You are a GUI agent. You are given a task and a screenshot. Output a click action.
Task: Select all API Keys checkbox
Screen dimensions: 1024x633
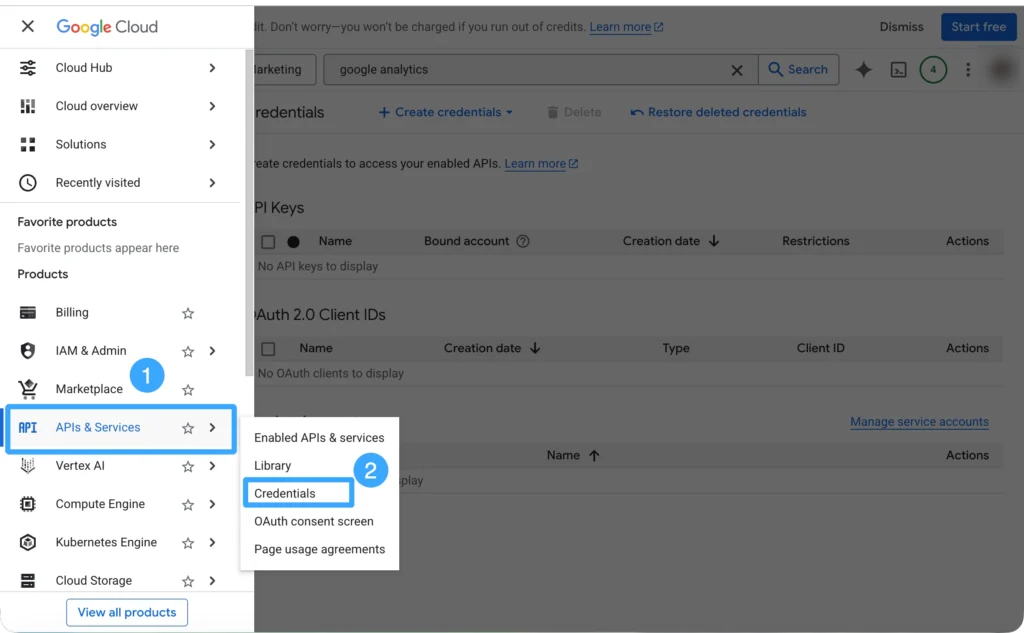click(268, 242)
